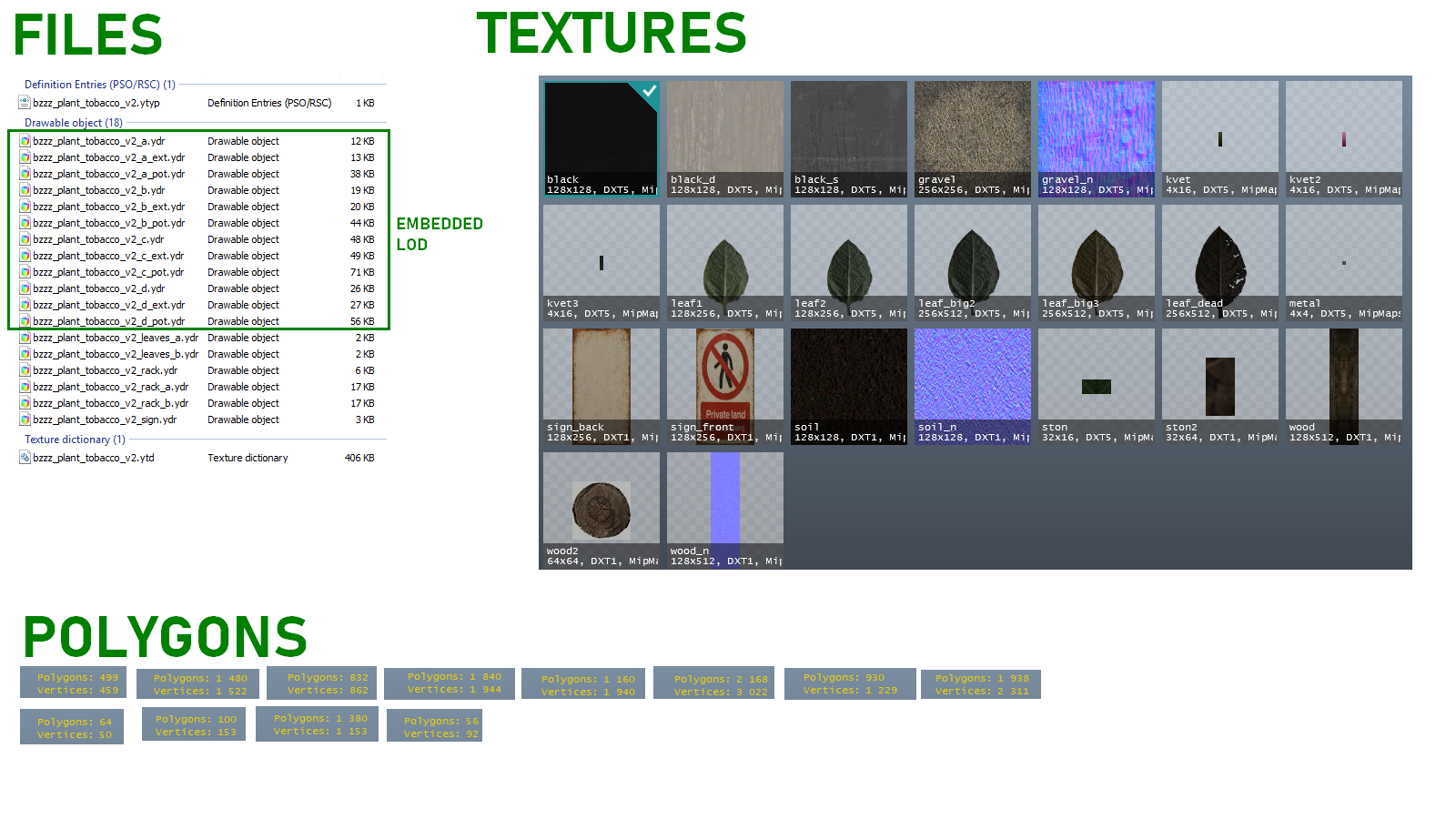Toggle the checkmark on the black texture

[x=649, y=91]
